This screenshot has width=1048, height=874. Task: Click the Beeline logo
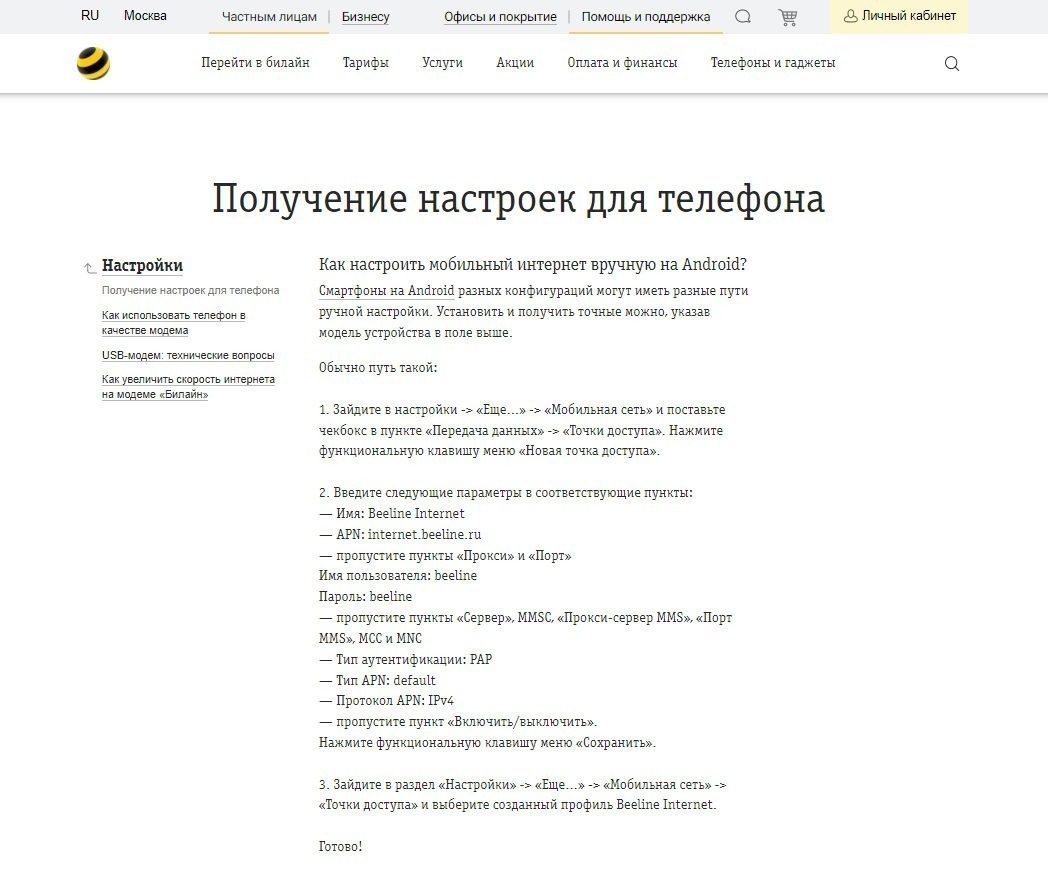click(94, 63)
